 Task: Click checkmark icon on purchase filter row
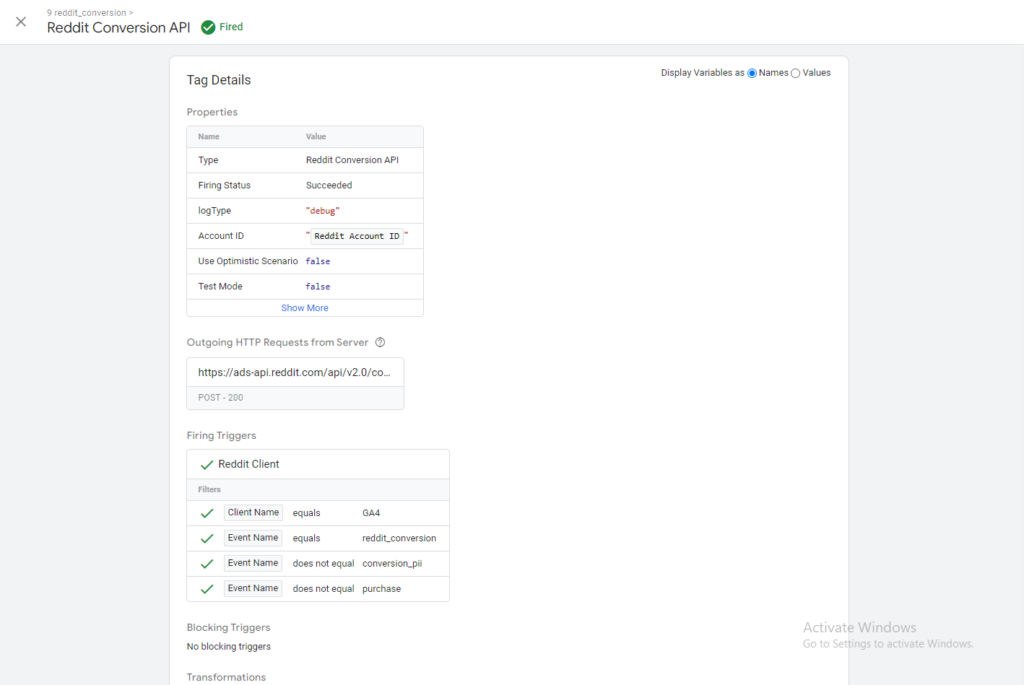[207, 589]
